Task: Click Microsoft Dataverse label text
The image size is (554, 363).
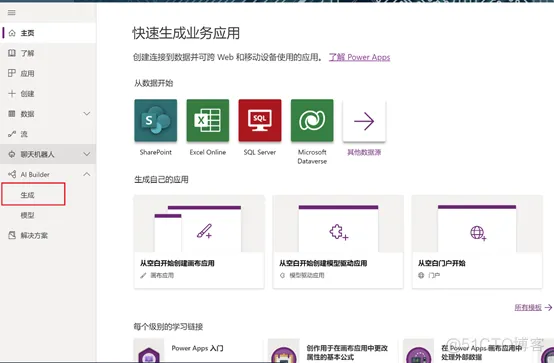Action: click(312, 157)
